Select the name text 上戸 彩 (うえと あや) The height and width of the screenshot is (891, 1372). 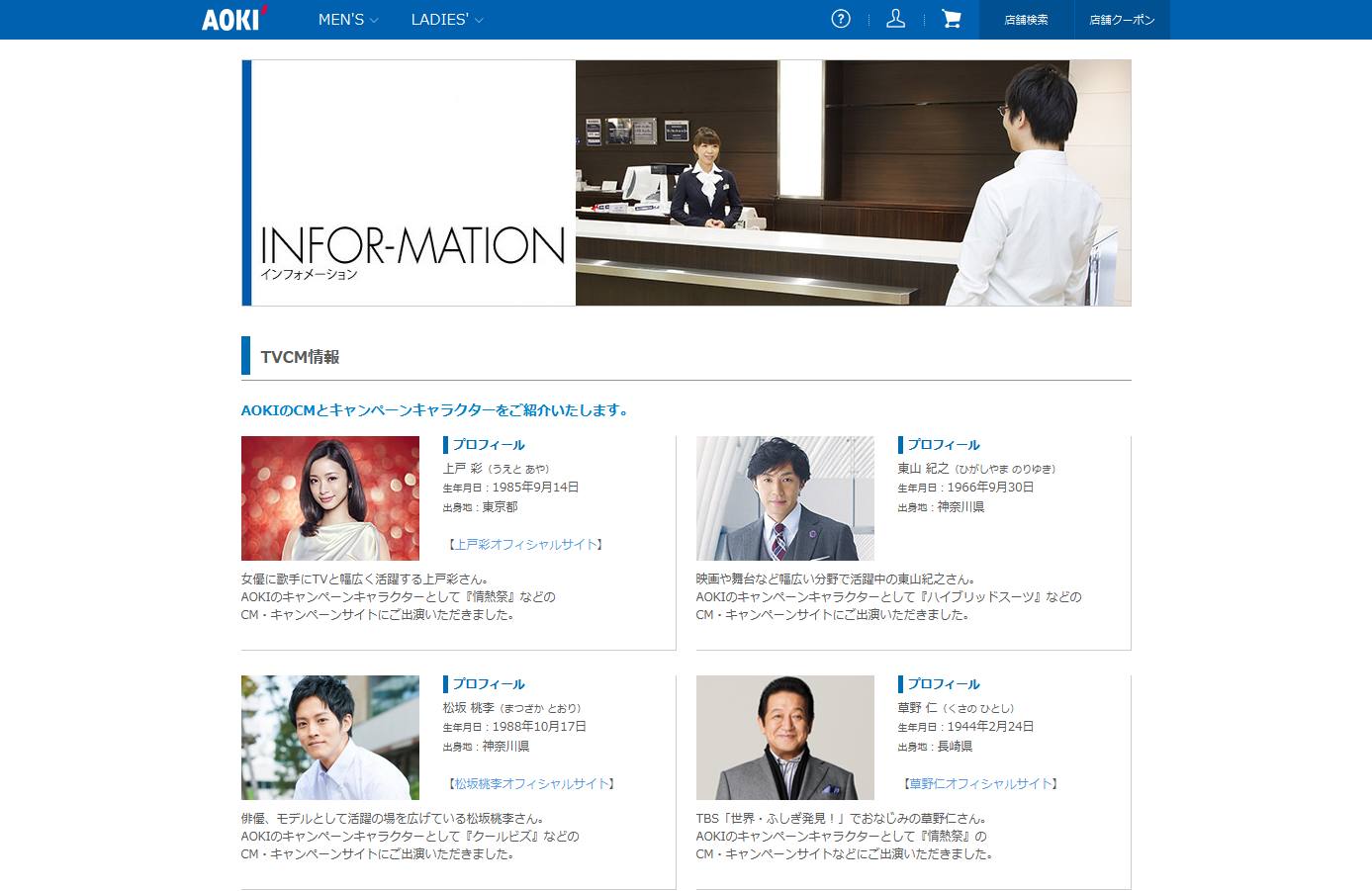[497, 468]
